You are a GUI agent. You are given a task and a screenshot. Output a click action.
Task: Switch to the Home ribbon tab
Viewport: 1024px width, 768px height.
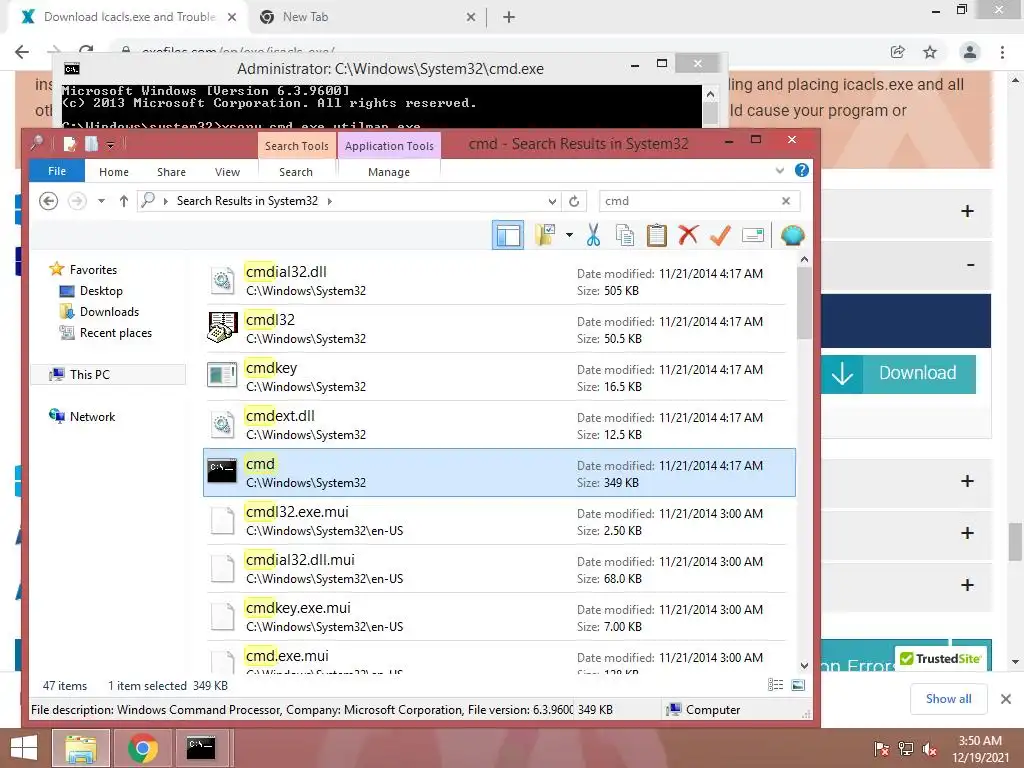114,172
